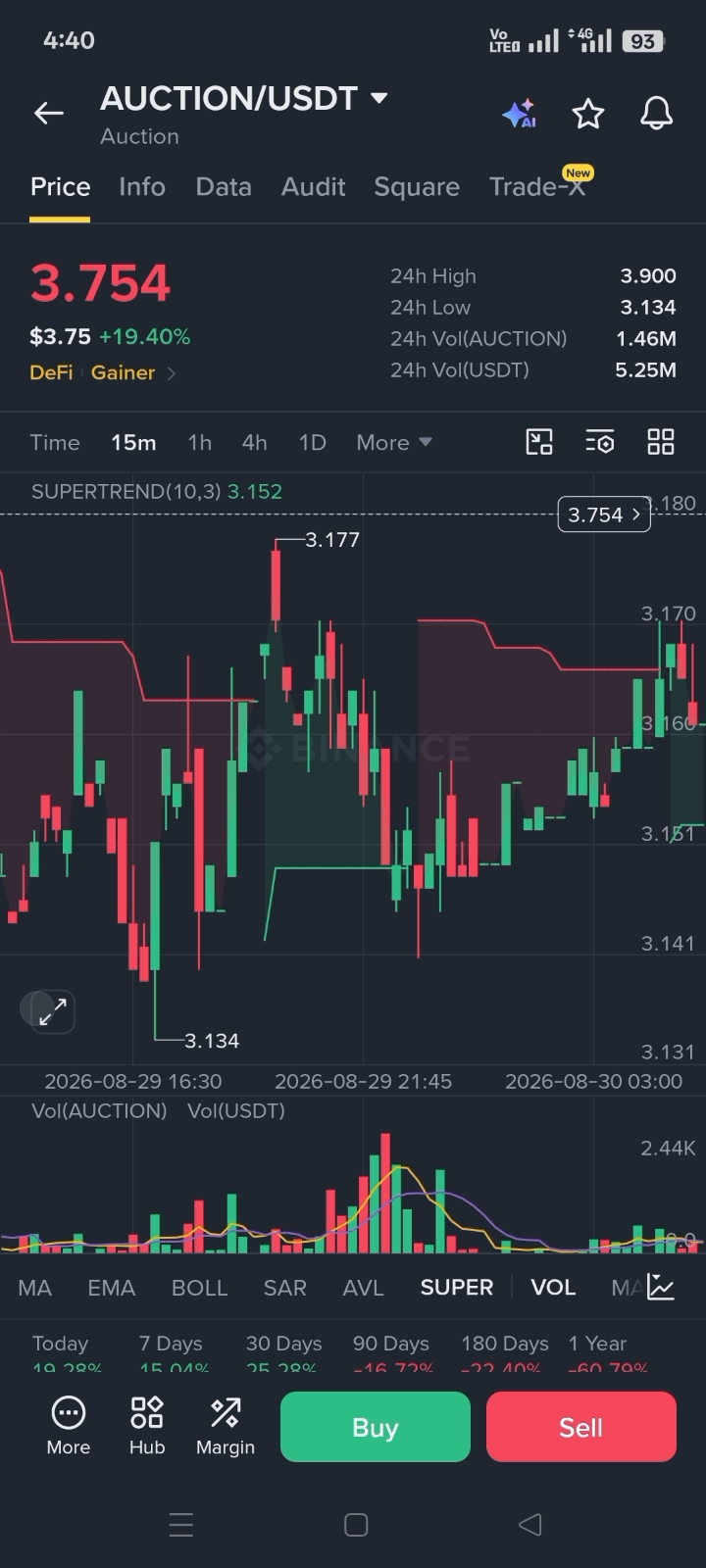706x1568 pixels.
Task: Tap Android home button
Action: [356, 1524]
